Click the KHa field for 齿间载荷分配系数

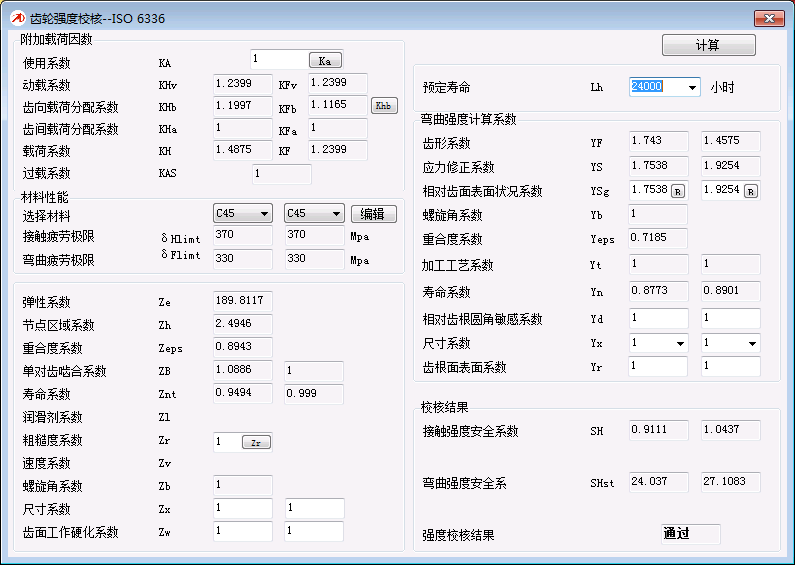point(243,128)
